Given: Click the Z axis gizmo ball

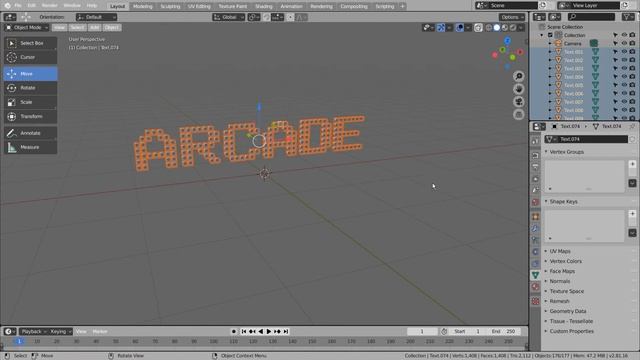Looking at the screenshot, I should point(507,40).
